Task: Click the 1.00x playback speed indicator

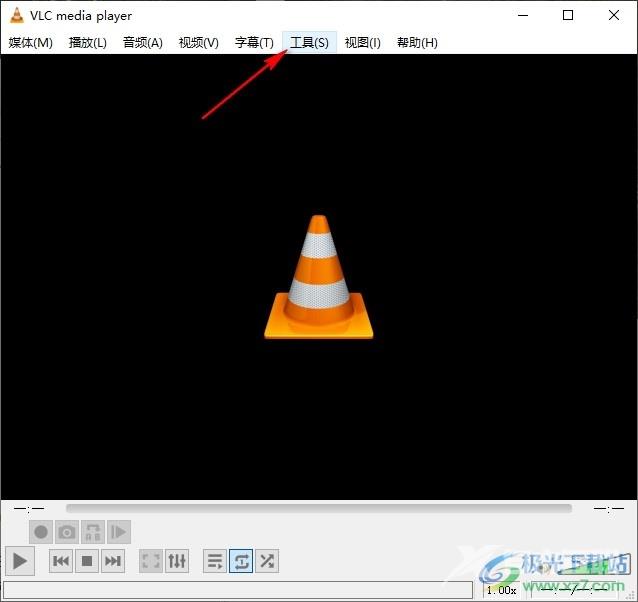Action: coord(501,590)
